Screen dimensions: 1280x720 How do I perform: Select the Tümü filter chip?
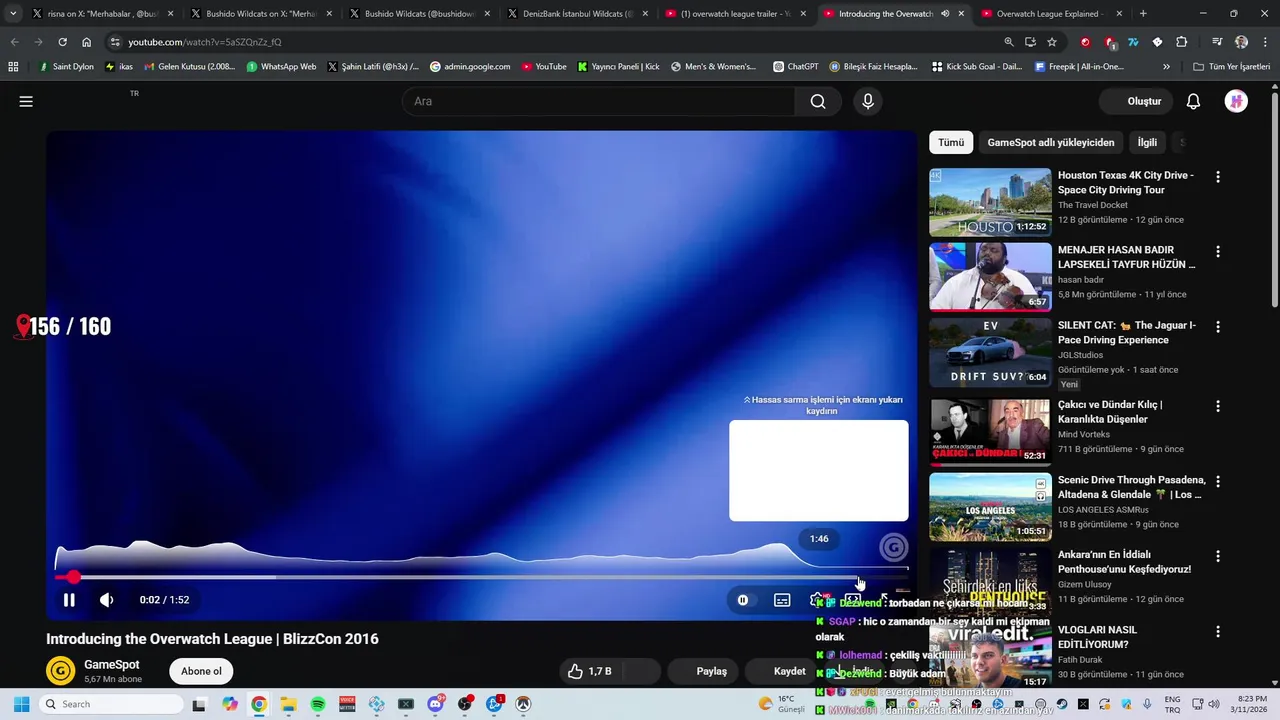(x=951, y=142)
